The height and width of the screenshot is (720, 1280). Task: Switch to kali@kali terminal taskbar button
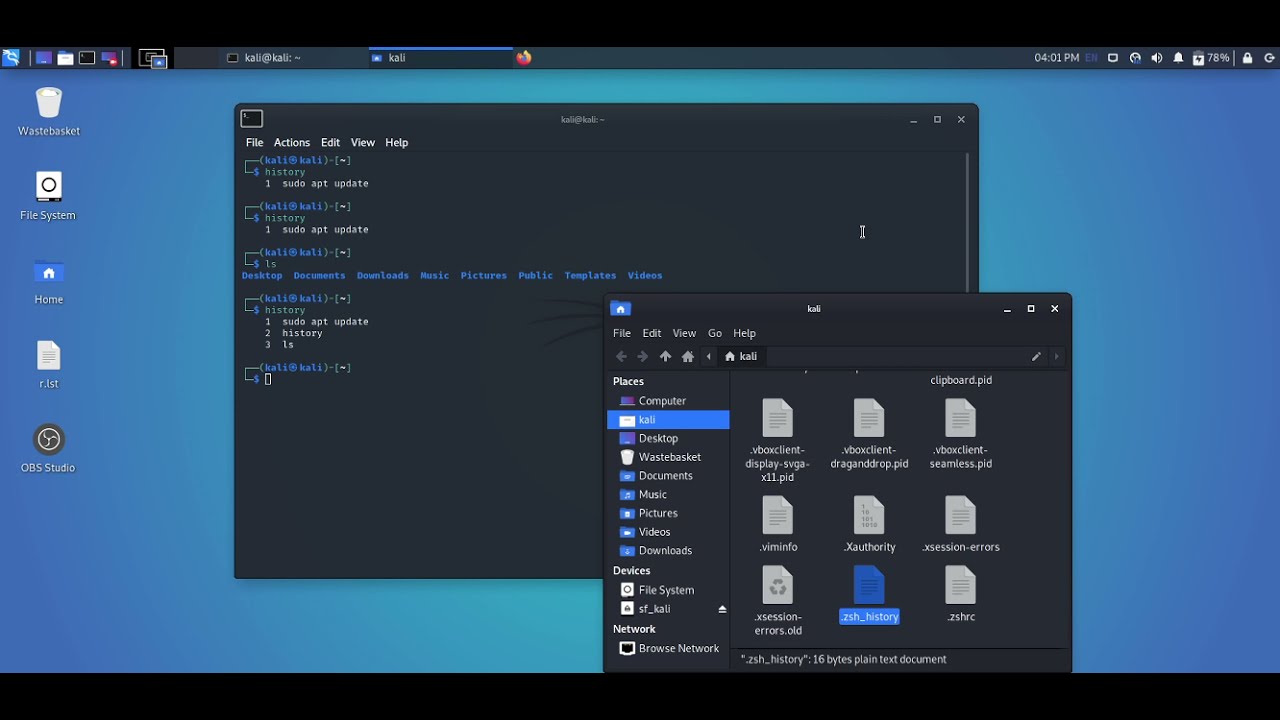coord(270,58)
